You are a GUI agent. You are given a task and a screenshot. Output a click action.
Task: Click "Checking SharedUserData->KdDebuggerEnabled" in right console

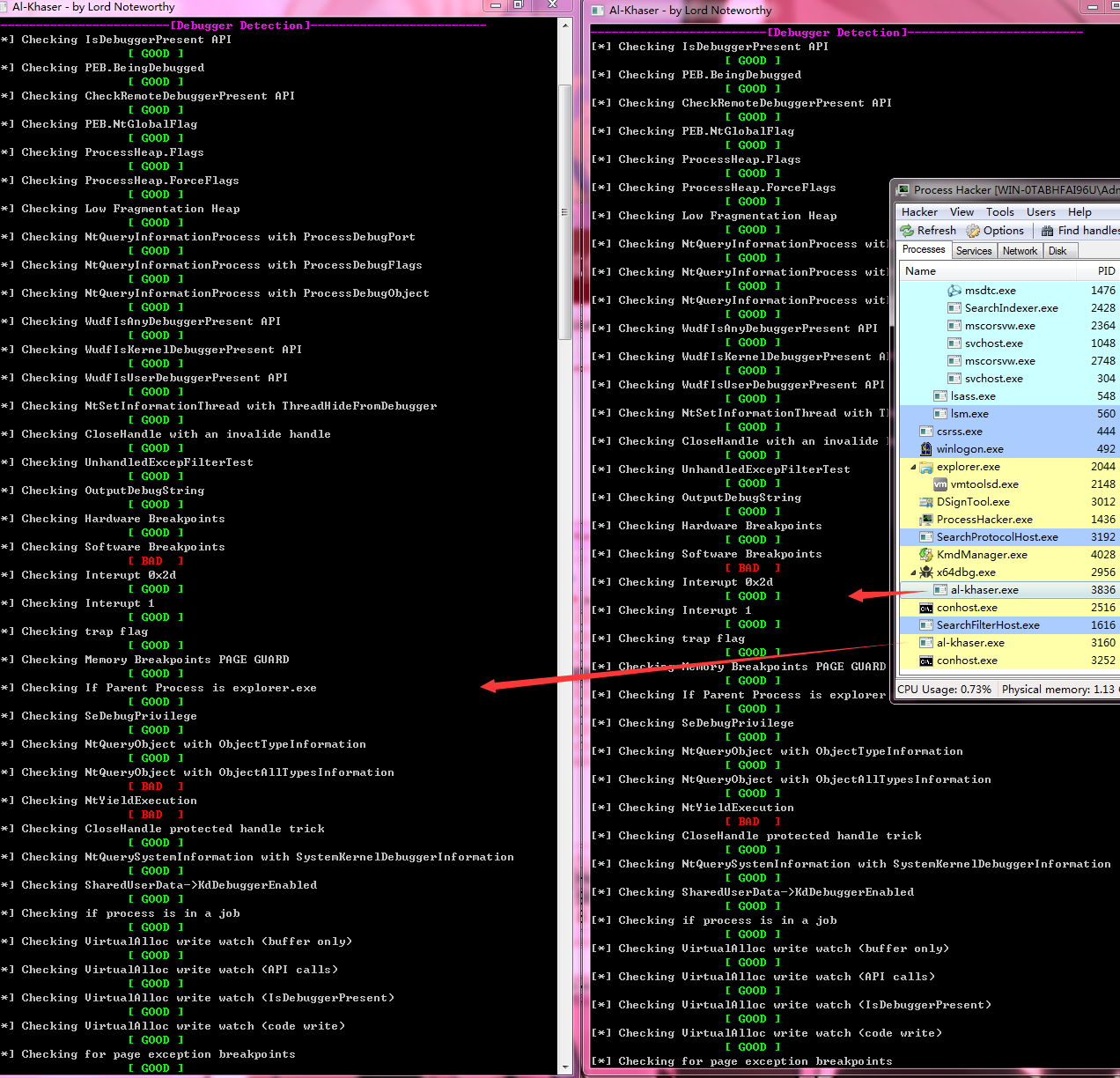pos(766,892)
